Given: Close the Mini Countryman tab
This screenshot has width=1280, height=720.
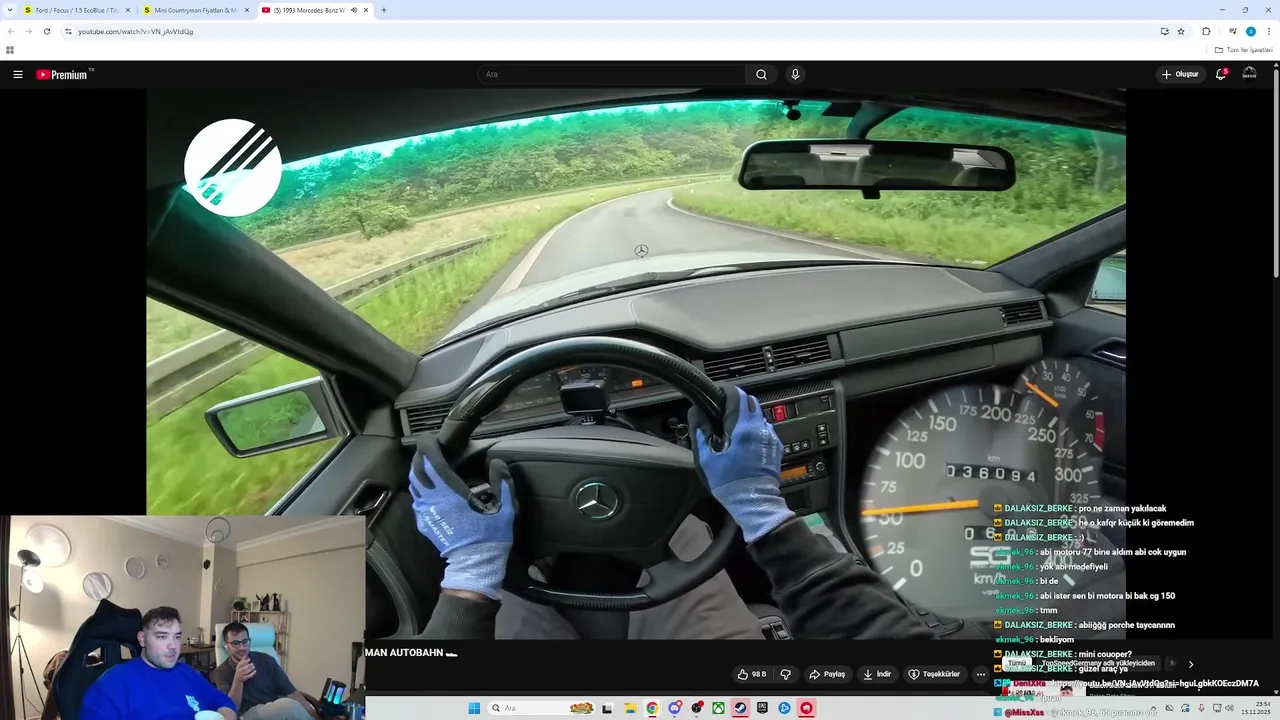Looking at the screenshot, I should [247, 10].
